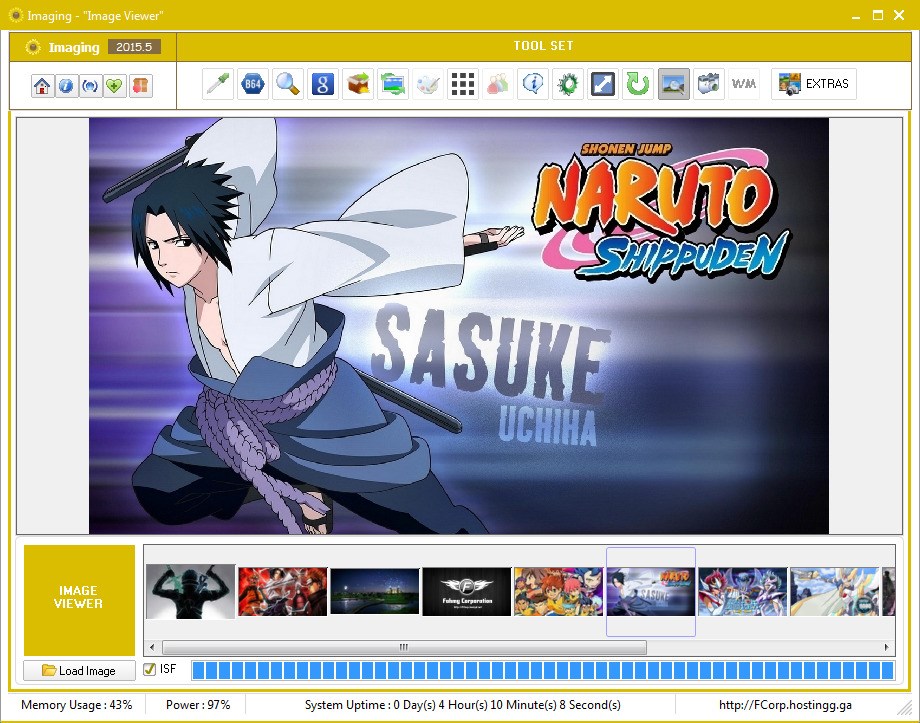Click the left arrow of thumbnail scrollbar

click(153, 647)
